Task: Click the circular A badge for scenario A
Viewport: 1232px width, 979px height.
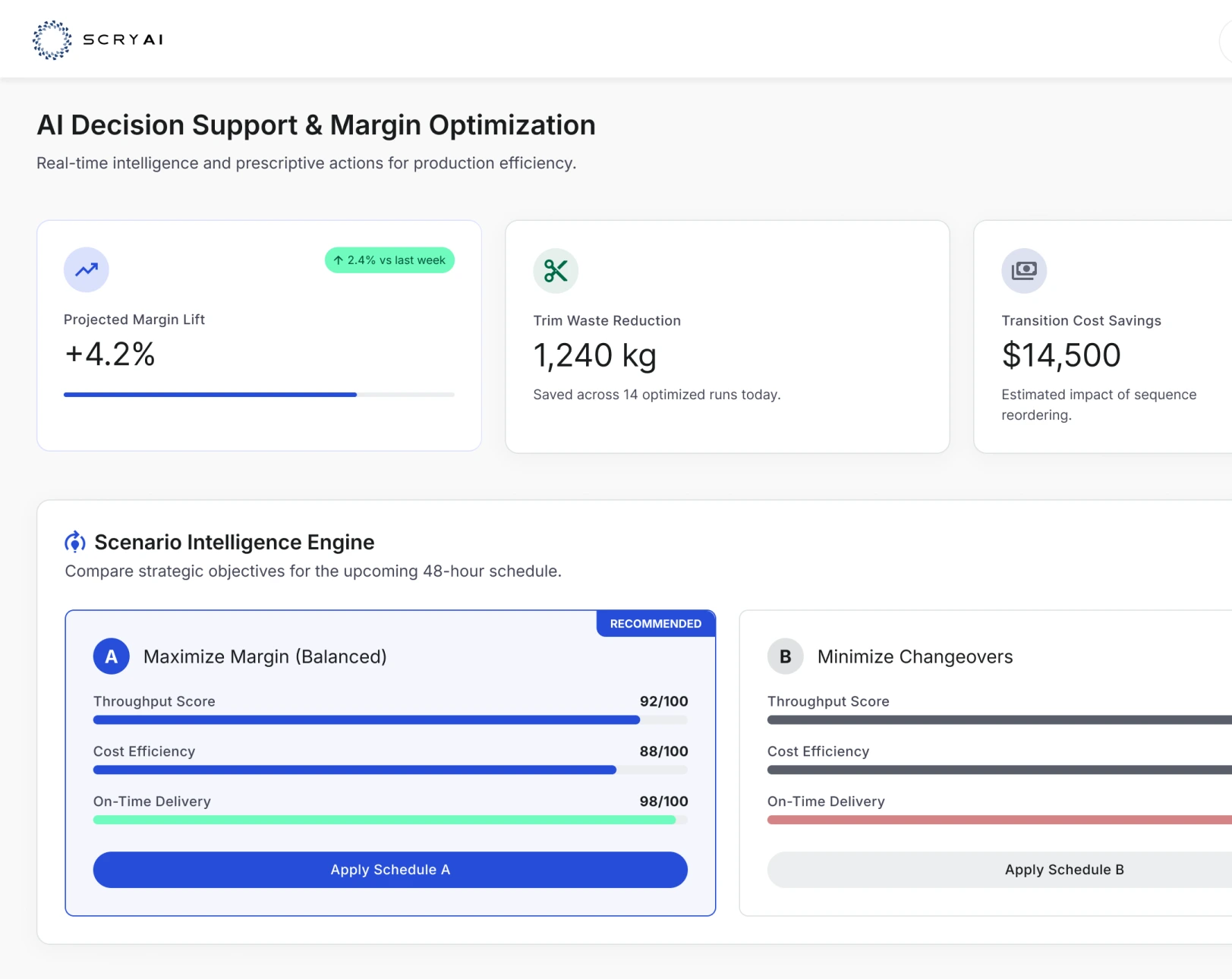Action: click(x=112, y=656)
